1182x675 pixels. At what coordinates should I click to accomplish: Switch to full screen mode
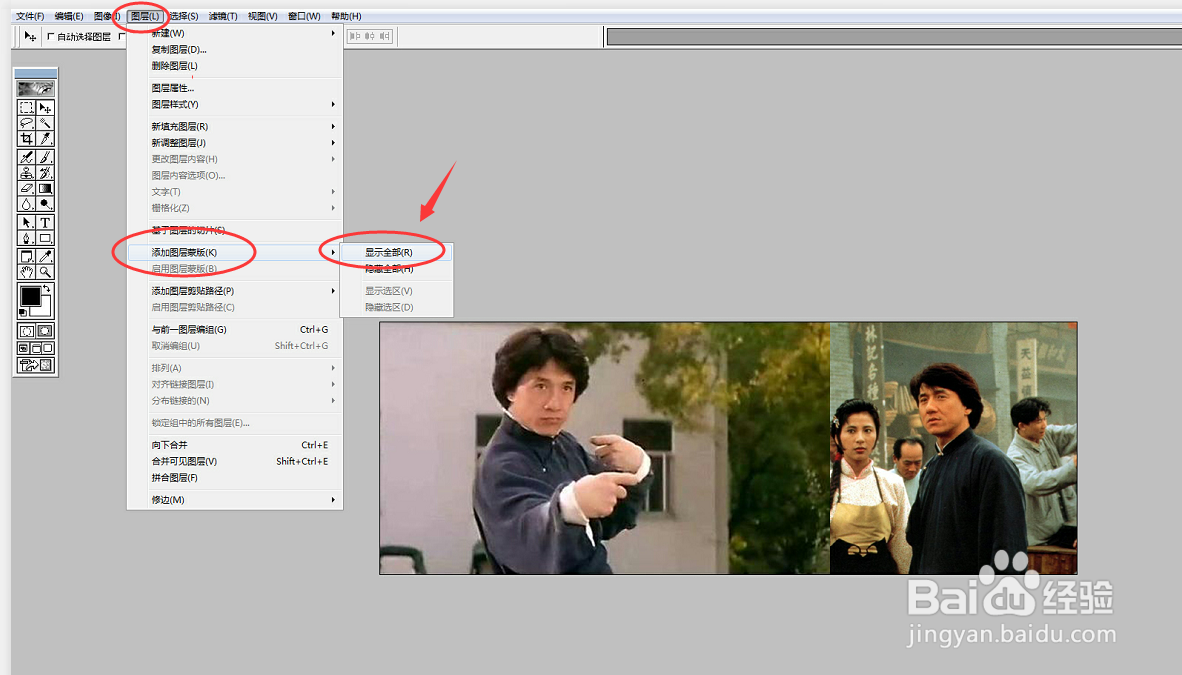(x=47, y=348)
